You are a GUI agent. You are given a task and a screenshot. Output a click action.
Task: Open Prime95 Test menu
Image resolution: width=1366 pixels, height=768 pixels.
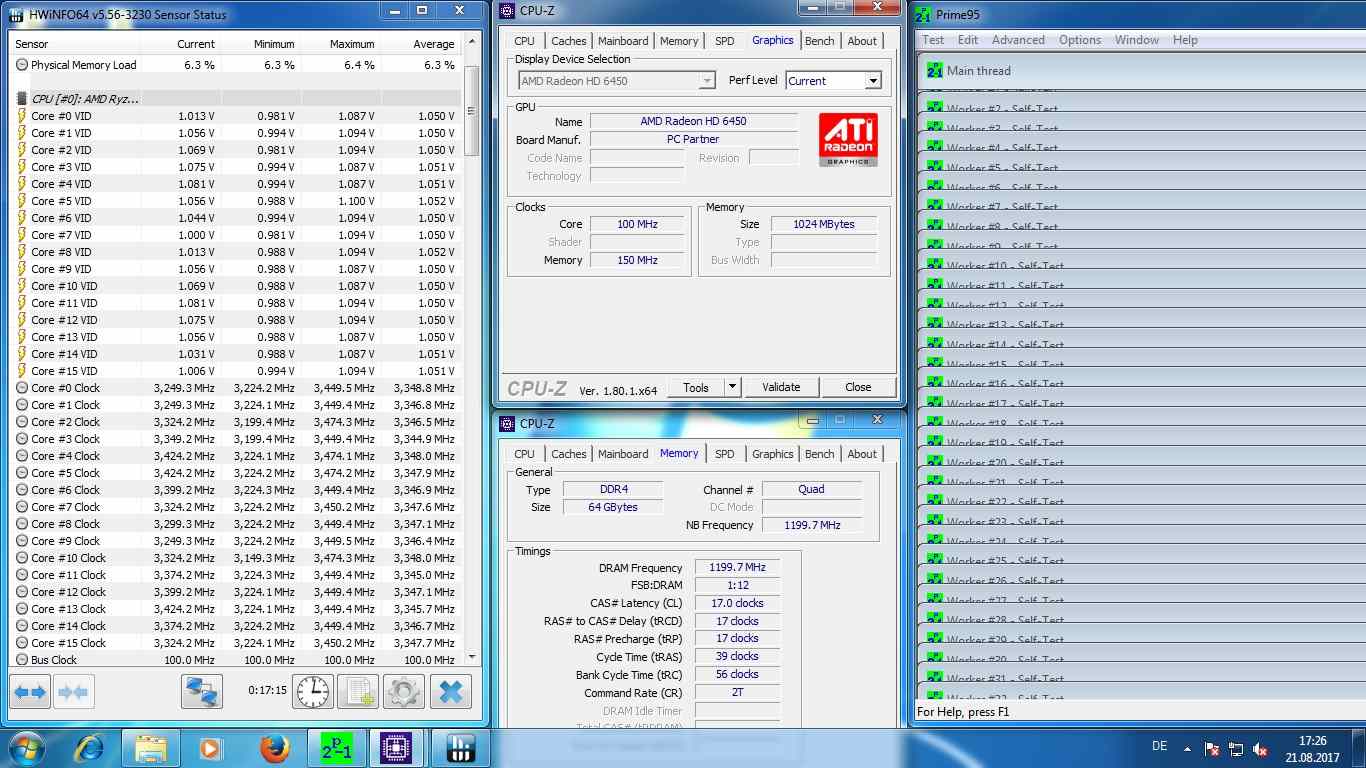pos(933,40)
